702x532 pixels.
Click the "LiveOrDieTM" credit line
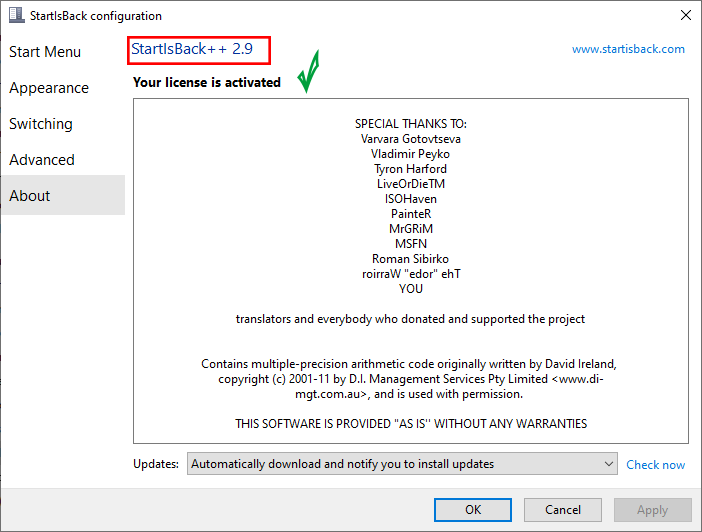411,184
